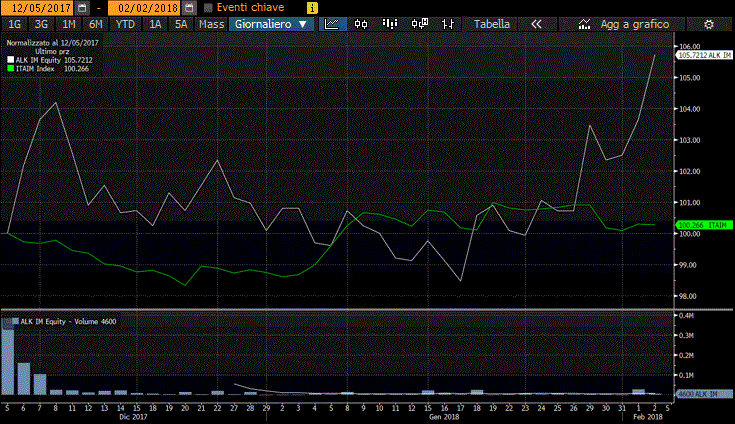Viewport: 735px width, 424px height.
Task: Select the YTD time range tab
Action: pyautogui.click(x=125, y=23)
